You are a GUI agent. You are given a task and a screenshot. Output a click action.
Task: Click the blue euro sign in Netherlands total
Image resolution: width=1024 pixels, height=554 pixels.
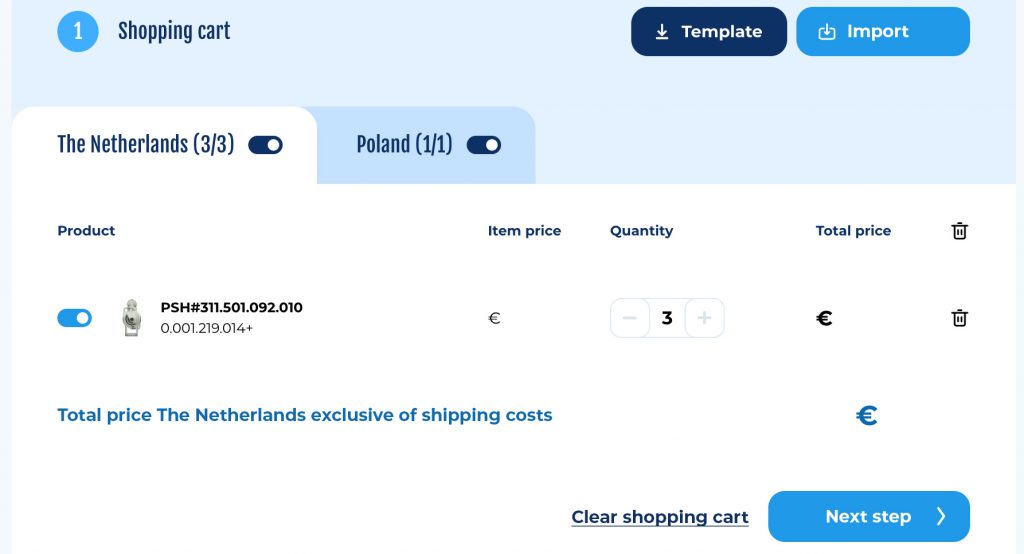pyautogui.click(x=867, y=415)
